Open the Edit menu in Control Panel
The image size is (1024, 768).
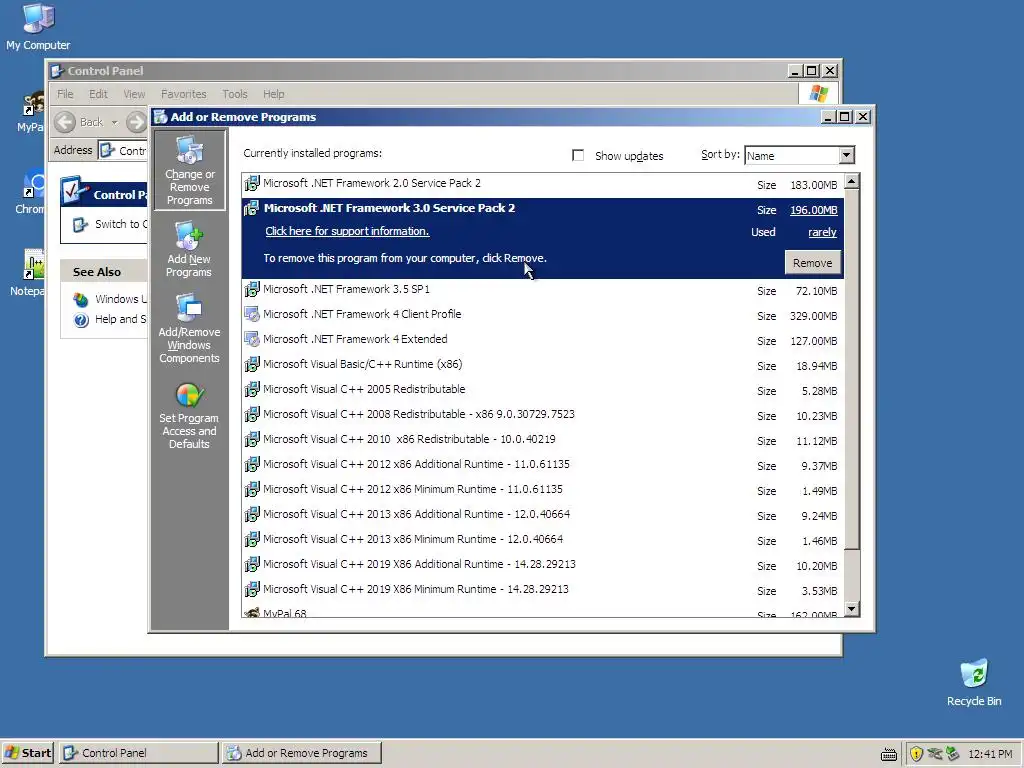tap(99, 94)
